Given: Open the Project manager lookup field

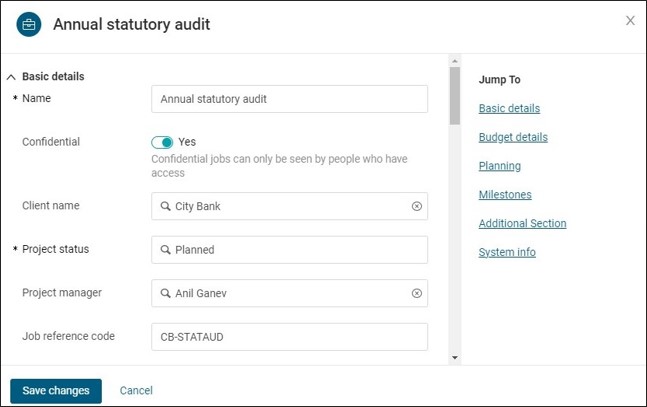Looking at the screenshot, I should point(289,293).
